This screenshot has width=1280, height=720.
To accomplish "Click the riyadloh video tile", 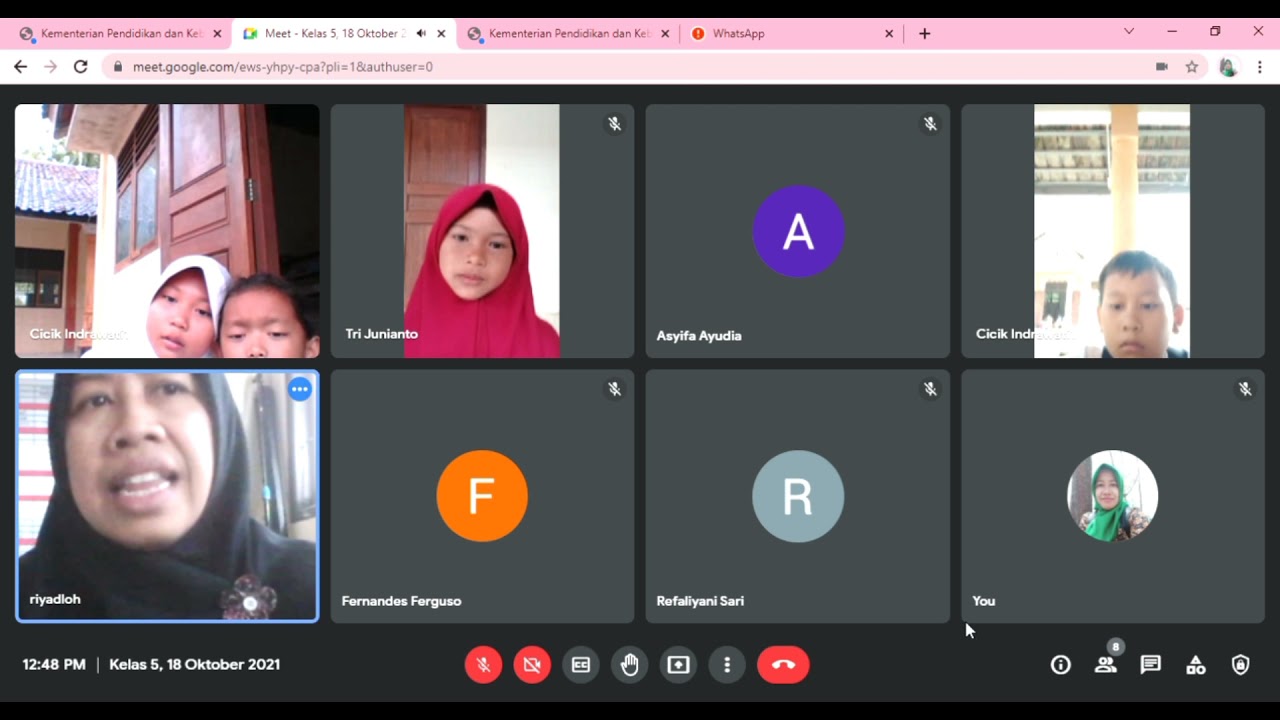I will coord(167,496).
